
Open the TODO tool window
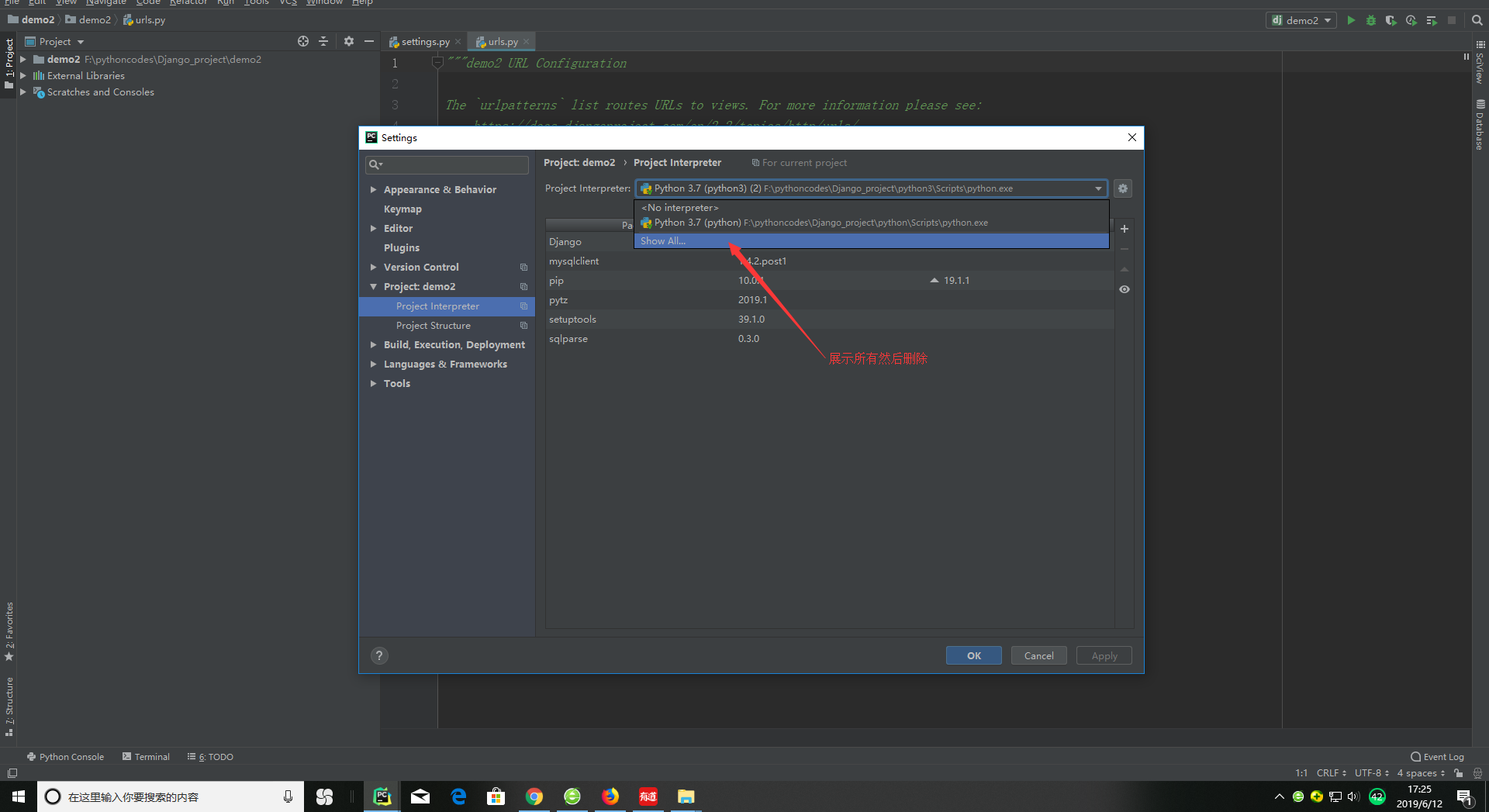[x=210, y=757]
